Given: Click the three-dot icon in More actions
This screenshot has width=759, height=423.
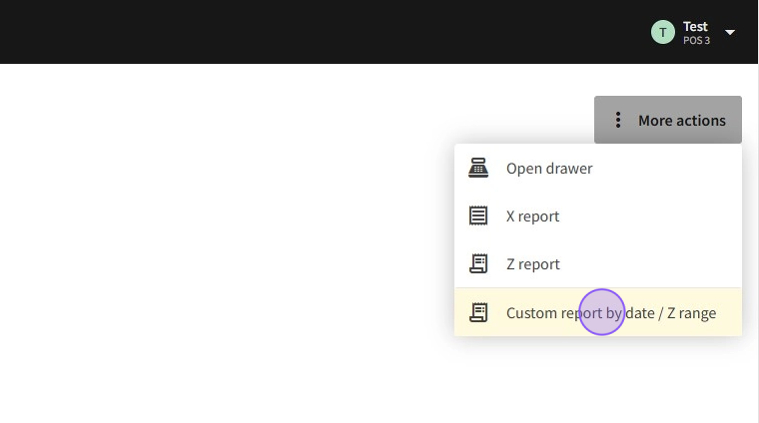Looking at the screenshot, I should pos(618,120).
